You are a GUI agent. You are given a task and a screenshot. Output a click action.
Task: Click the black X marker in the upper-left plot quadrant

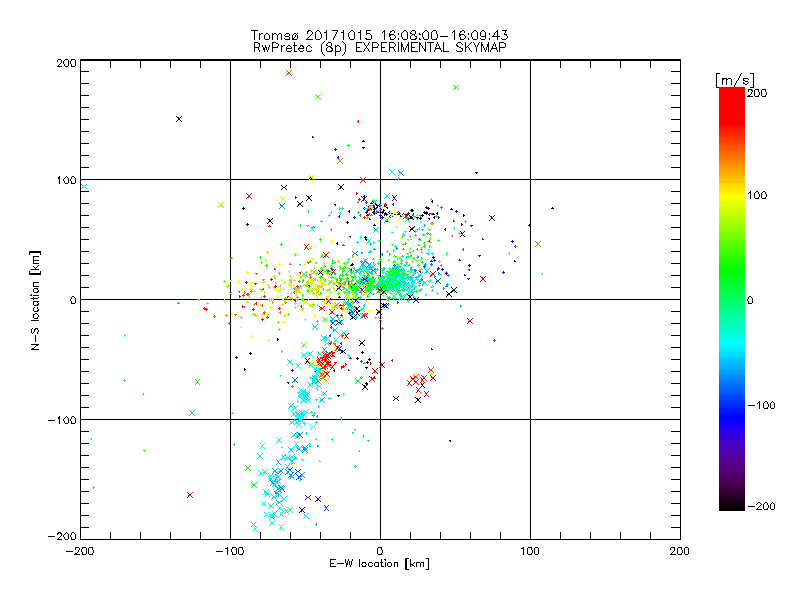[179, 119]
